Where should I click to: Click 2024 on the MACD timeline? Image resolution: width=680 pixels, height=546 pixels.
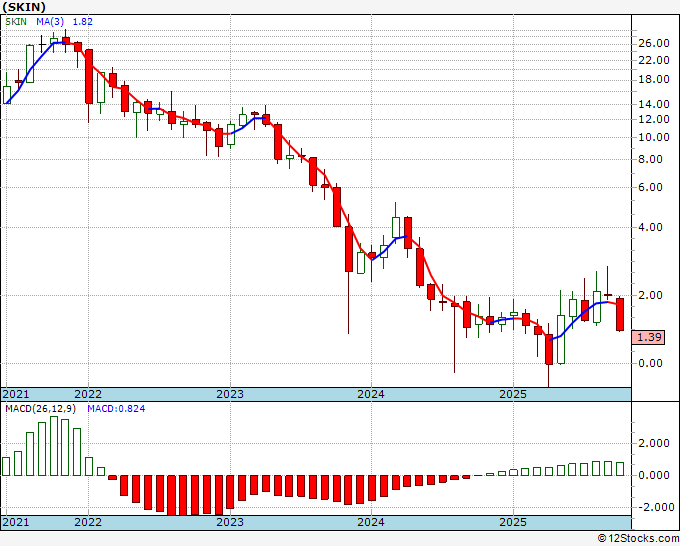click(371, 522)
